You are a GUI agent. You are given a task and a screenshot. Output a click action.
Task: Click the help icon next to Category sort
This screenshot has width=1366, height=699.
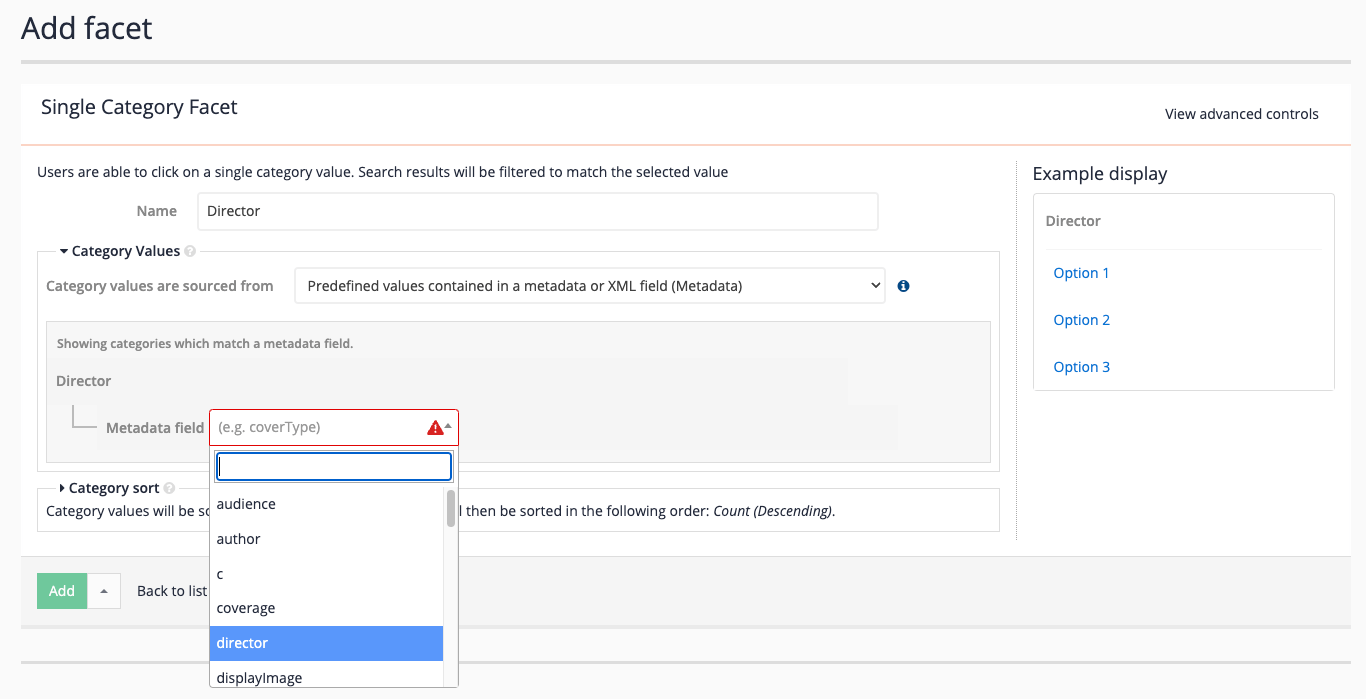tap(169, 489)
